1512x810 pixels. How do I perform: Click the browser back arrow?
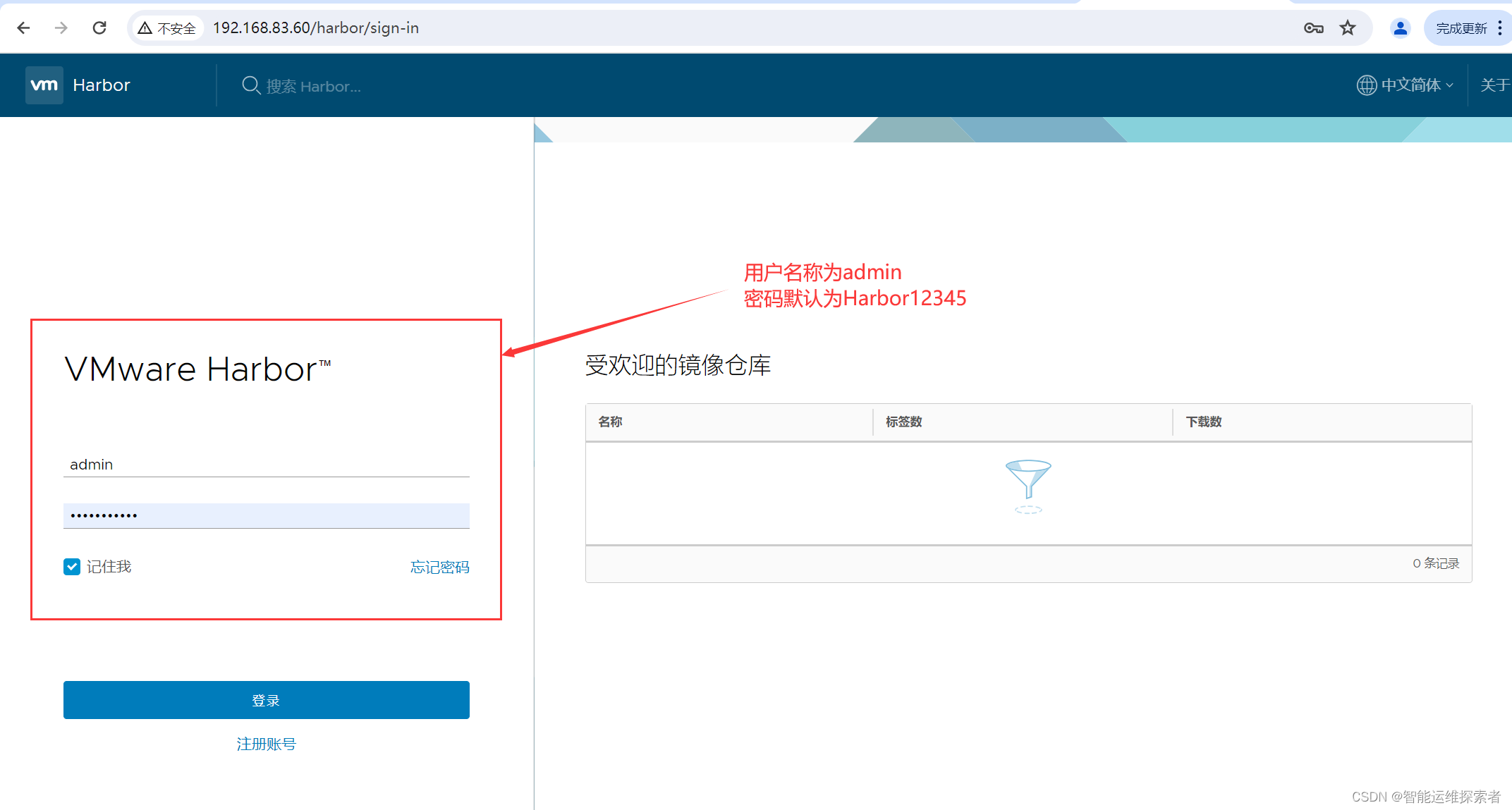coord(23,27)
